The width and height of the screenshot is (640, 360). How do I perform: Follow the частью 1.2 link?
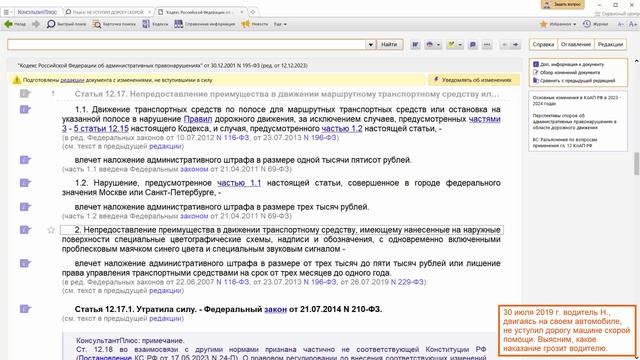point(342,128)
